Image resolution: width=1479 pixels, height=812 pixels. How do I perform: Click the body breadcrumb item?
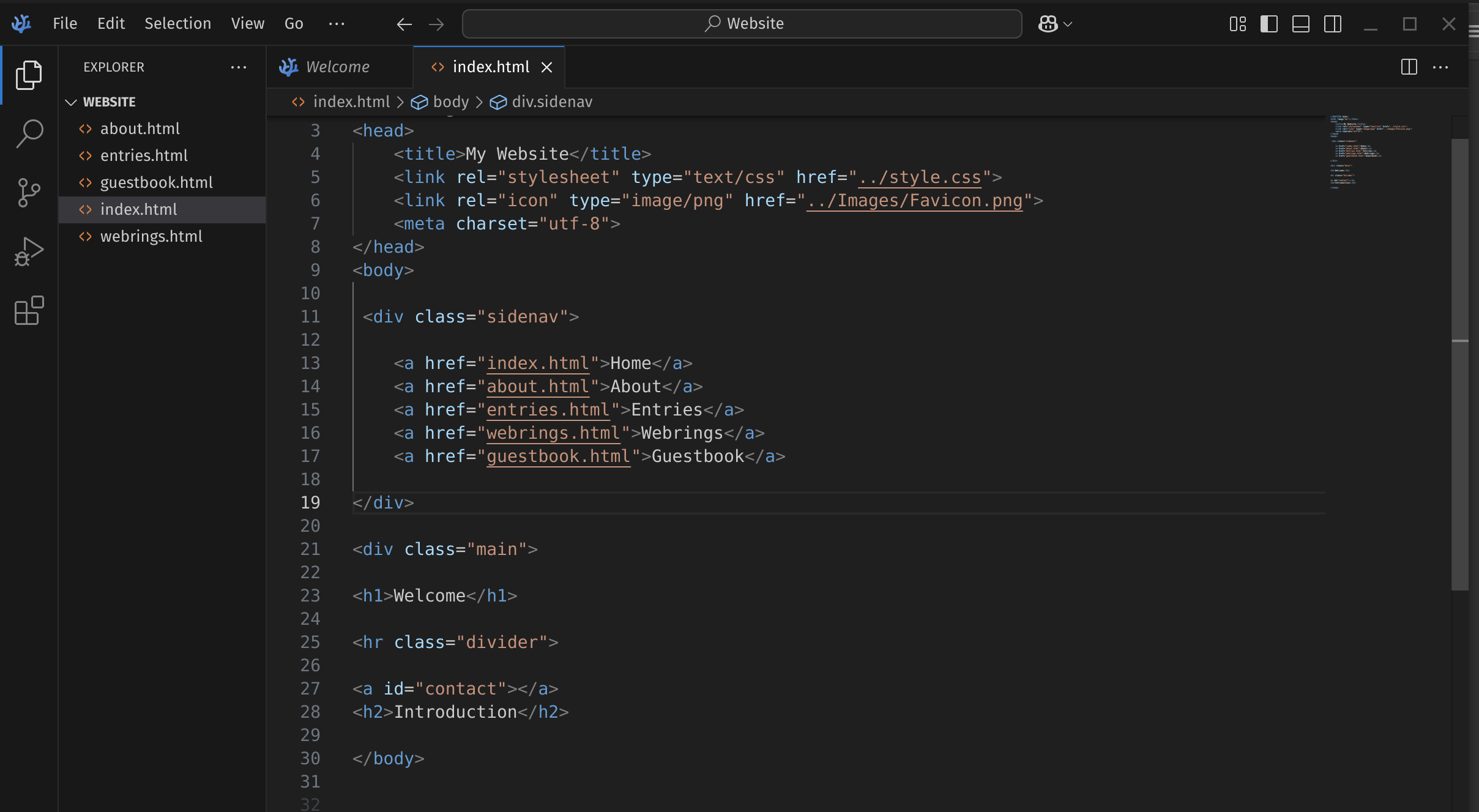pyautogui.click(x=450, y=102)
